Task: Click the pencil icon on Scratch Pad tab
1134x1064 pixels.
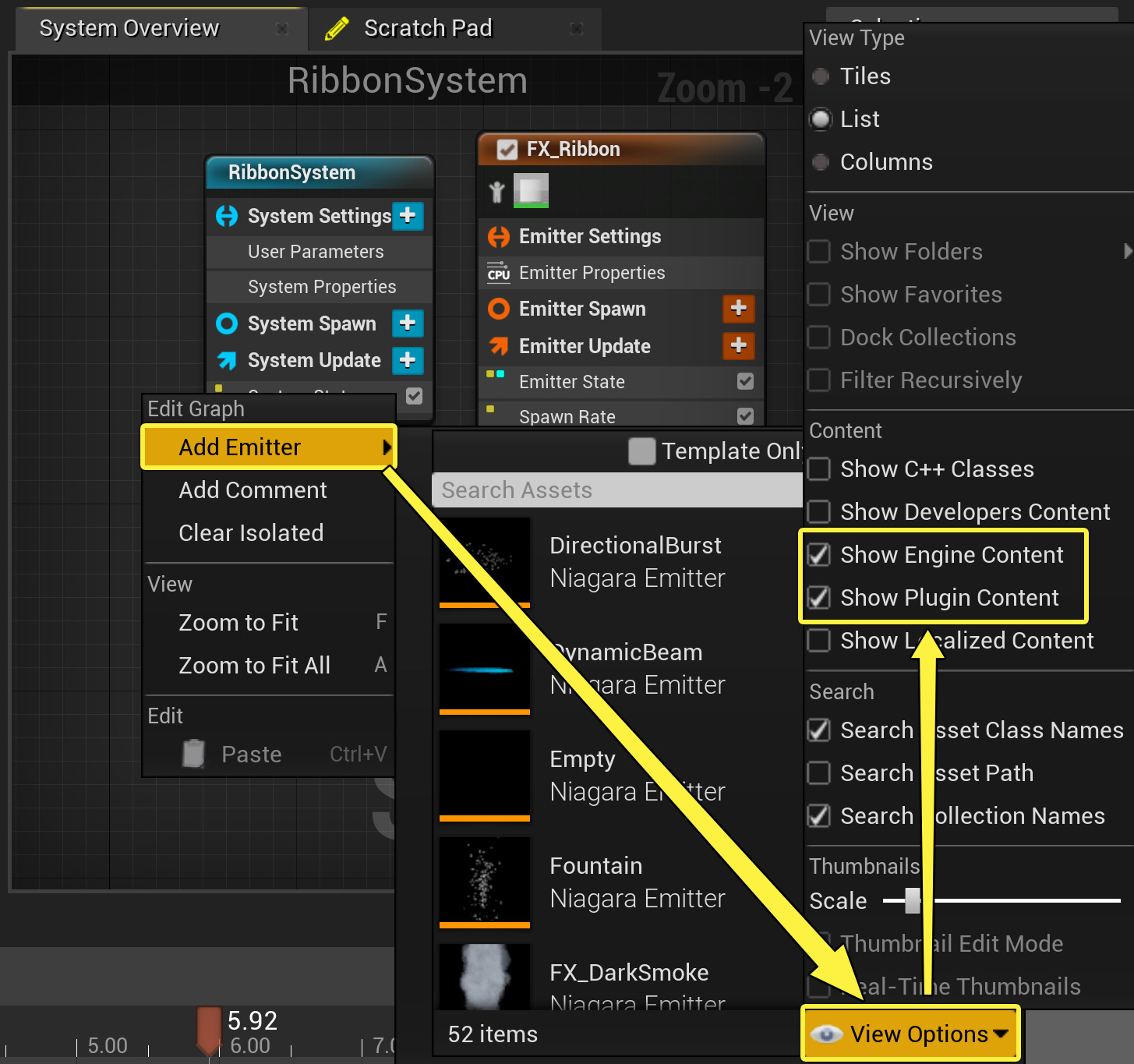Action: tap(337, 27)
